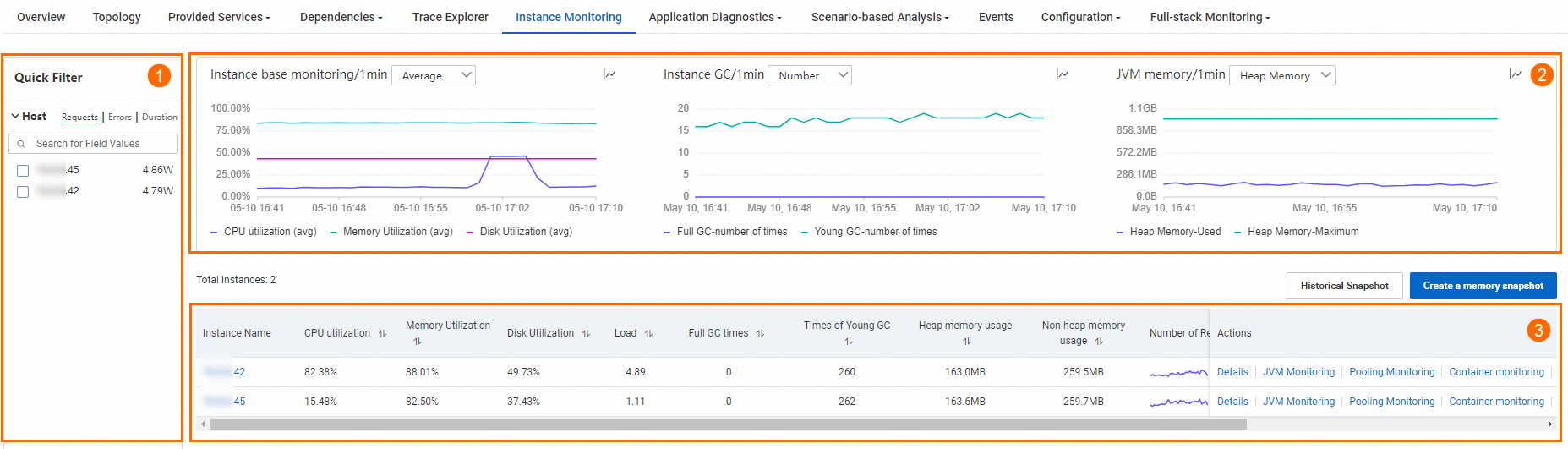Expand the Full-stack Monitoring menu
This screenshot has width=1568, height=449.
1210,17
